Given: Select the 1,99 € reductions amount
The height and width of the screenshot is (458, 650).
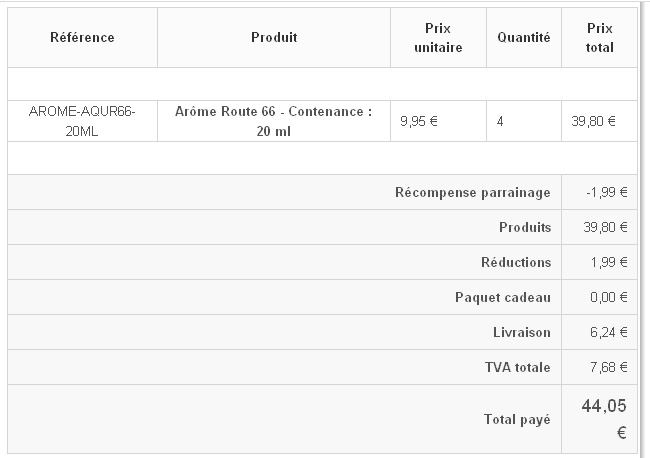Looking at the screenshot, I should pos(609,262).
